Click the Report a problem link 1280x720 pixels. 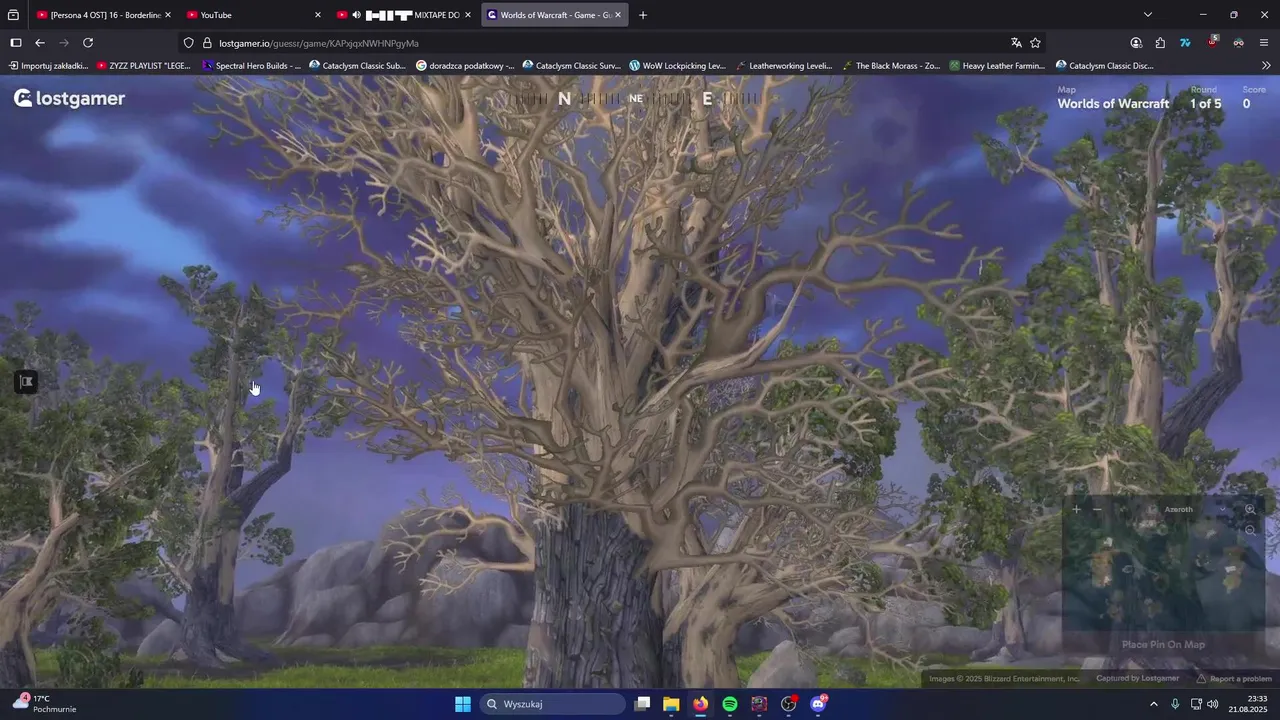click(1234, 678)
